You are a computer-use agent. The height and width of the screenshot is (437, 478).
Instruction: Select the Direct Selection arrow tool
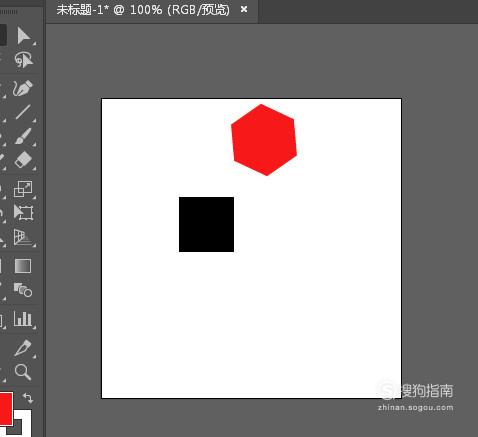pos(23,36)
